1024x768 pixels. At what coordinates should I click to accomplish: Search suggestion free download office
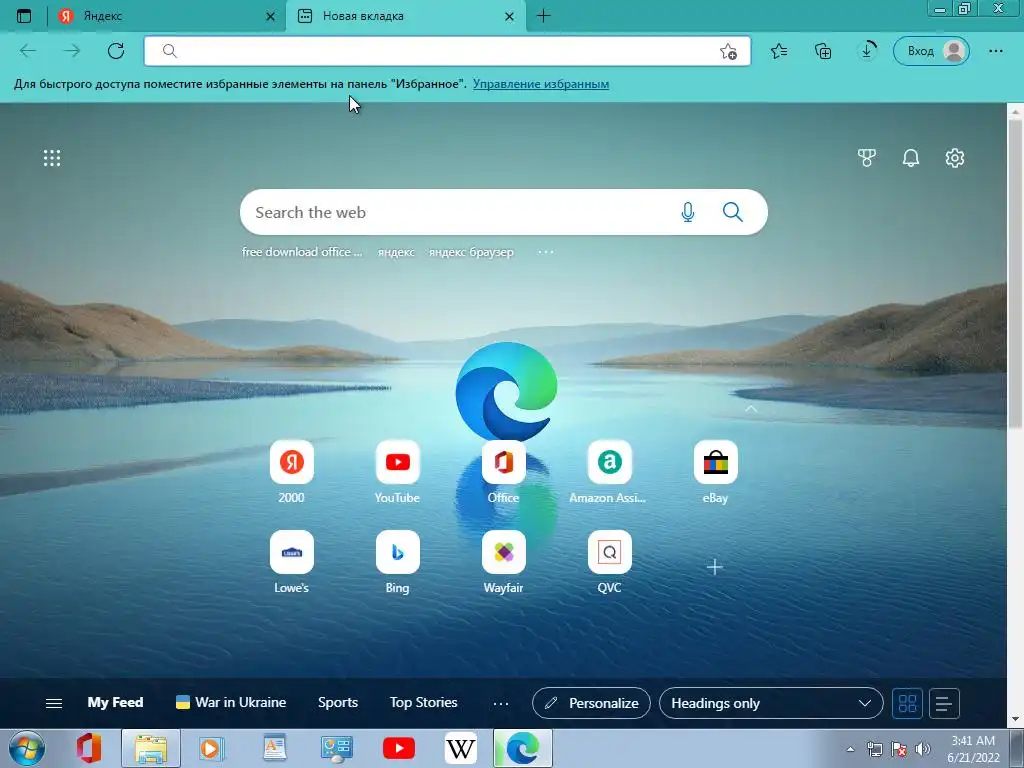pos(302,251)
